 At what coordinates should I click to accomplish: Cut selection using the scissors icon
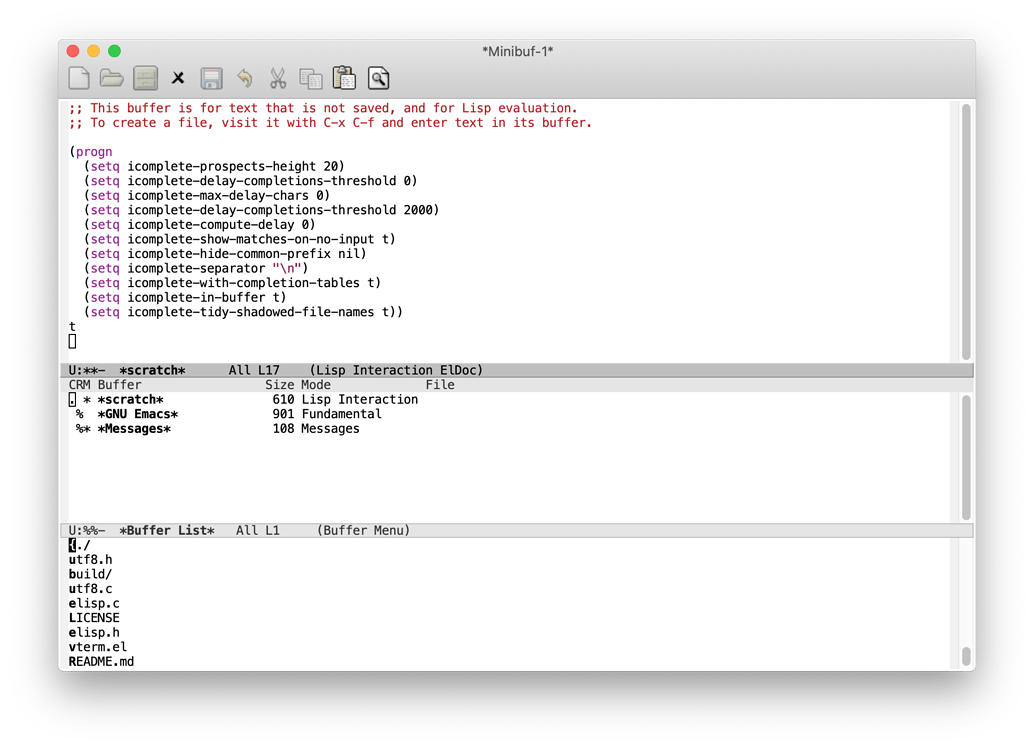pyautogui.click(x=278, y=78)
